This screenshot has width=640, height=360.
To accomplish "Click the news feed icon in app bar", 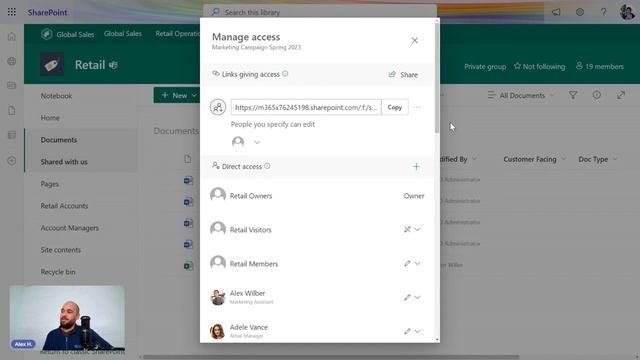I will (12, 86).
